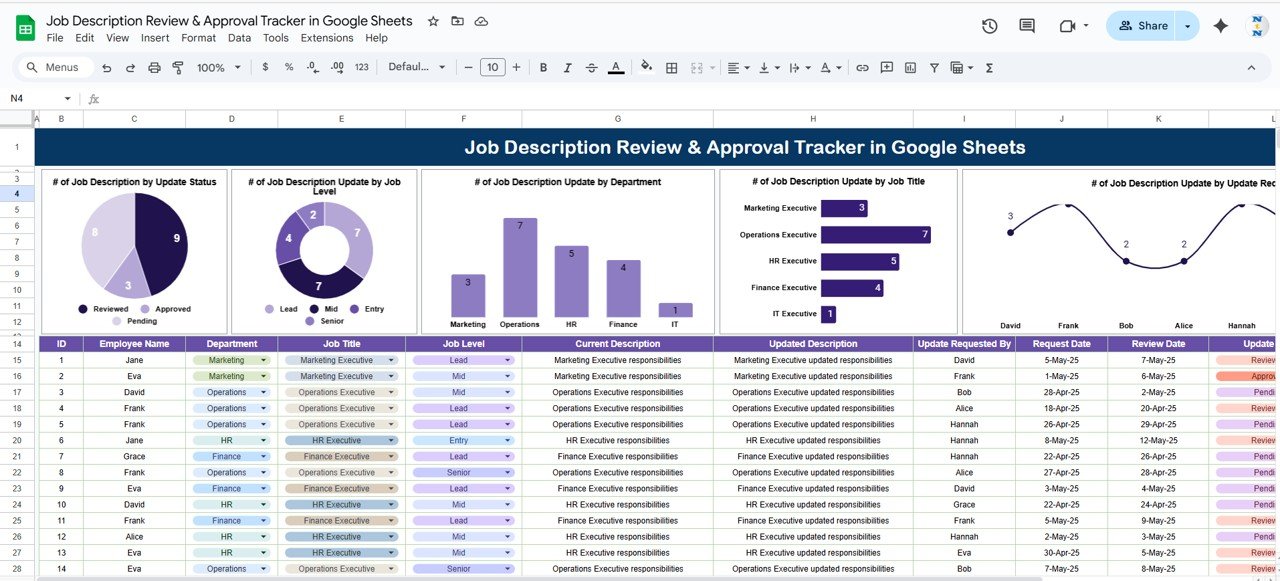This screenshot has height=581, width=1280.
Task: Open the comments panel icon
Action: [x=1027, y=26]
